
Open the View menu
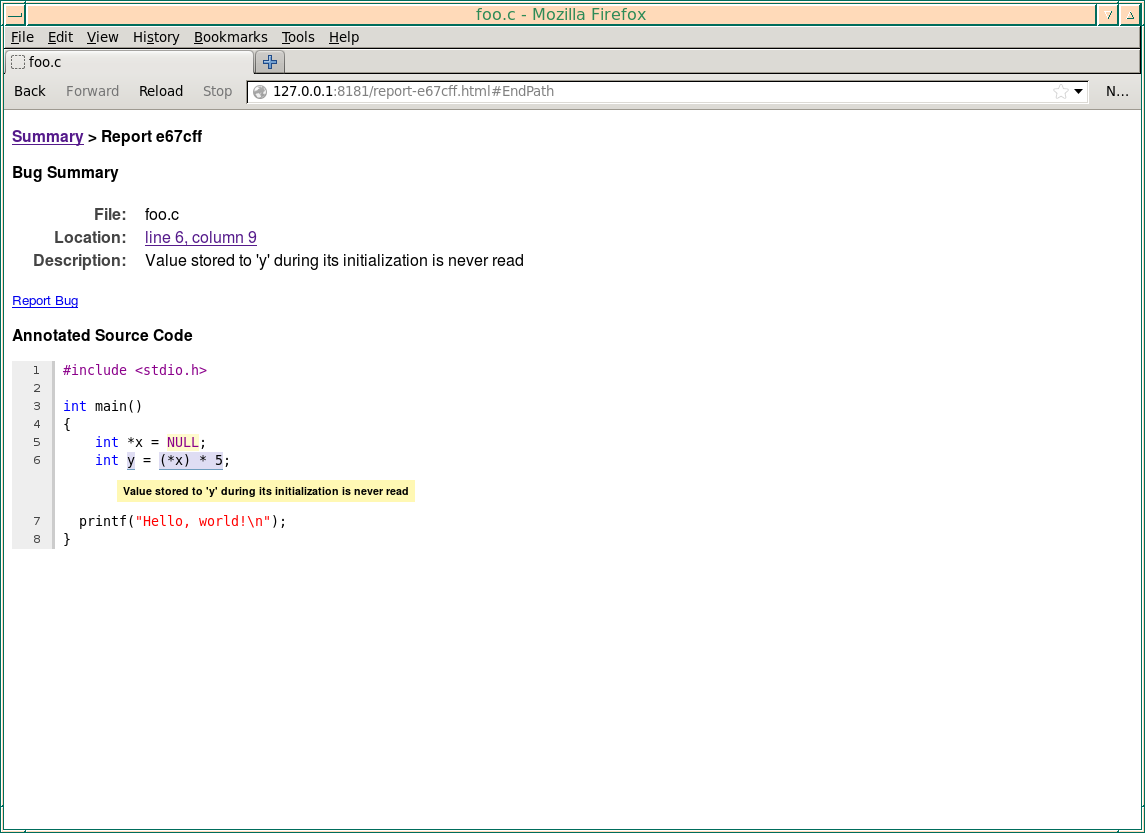point(102,37)
